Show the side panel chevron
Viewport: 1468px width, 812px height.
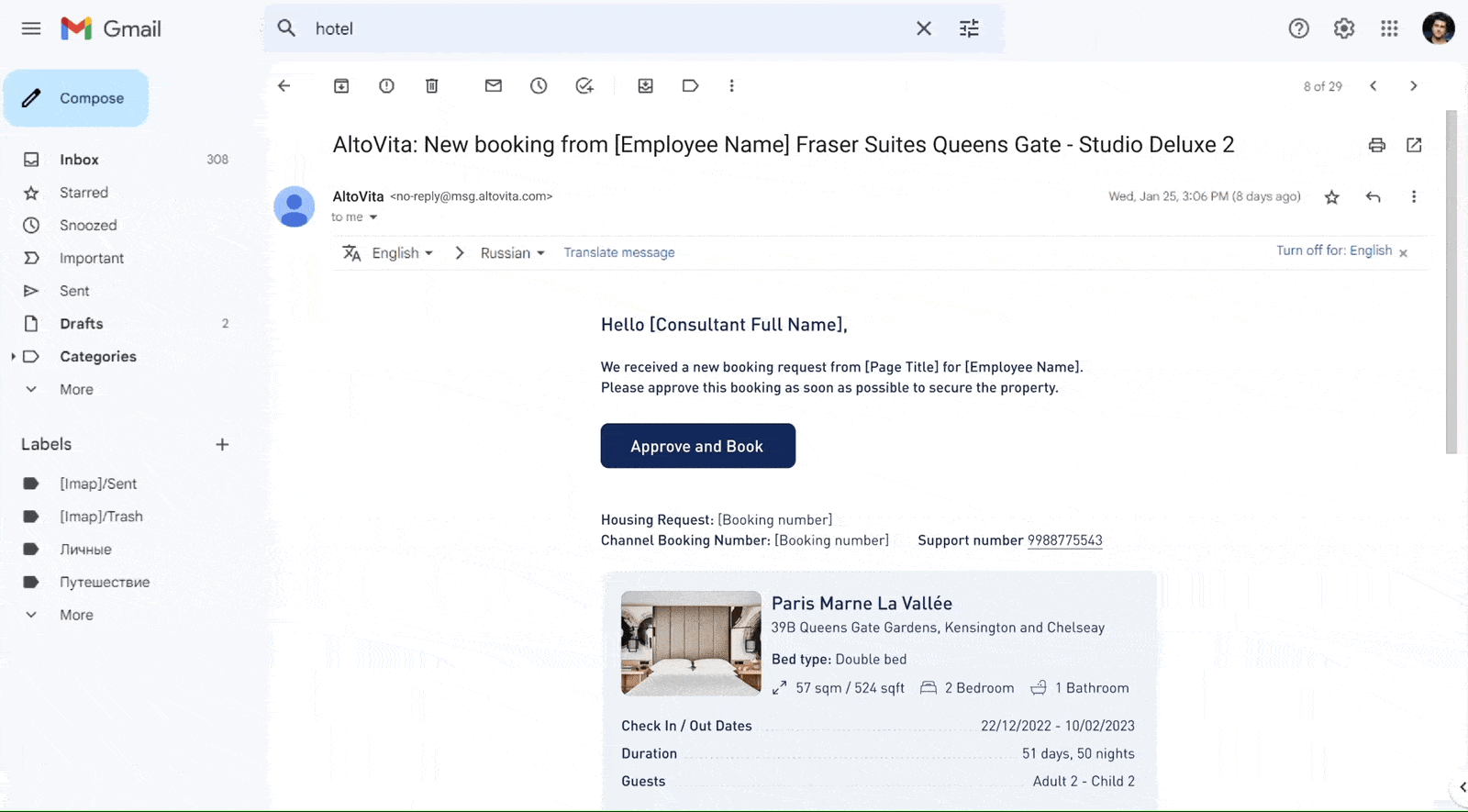tap(1461, 787)
